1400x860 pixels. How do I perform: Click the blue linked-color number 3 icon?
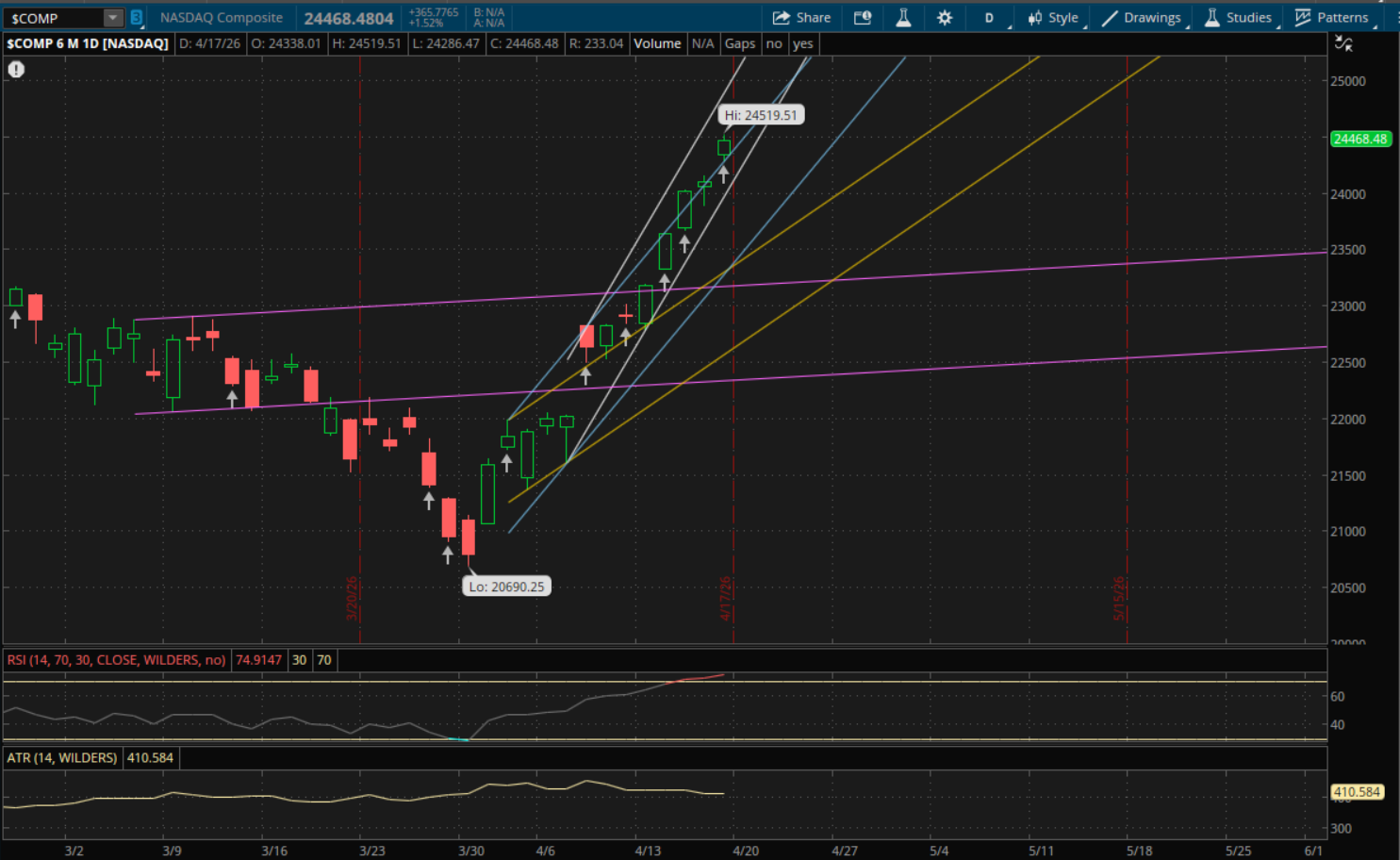click(x=137, y=18)
